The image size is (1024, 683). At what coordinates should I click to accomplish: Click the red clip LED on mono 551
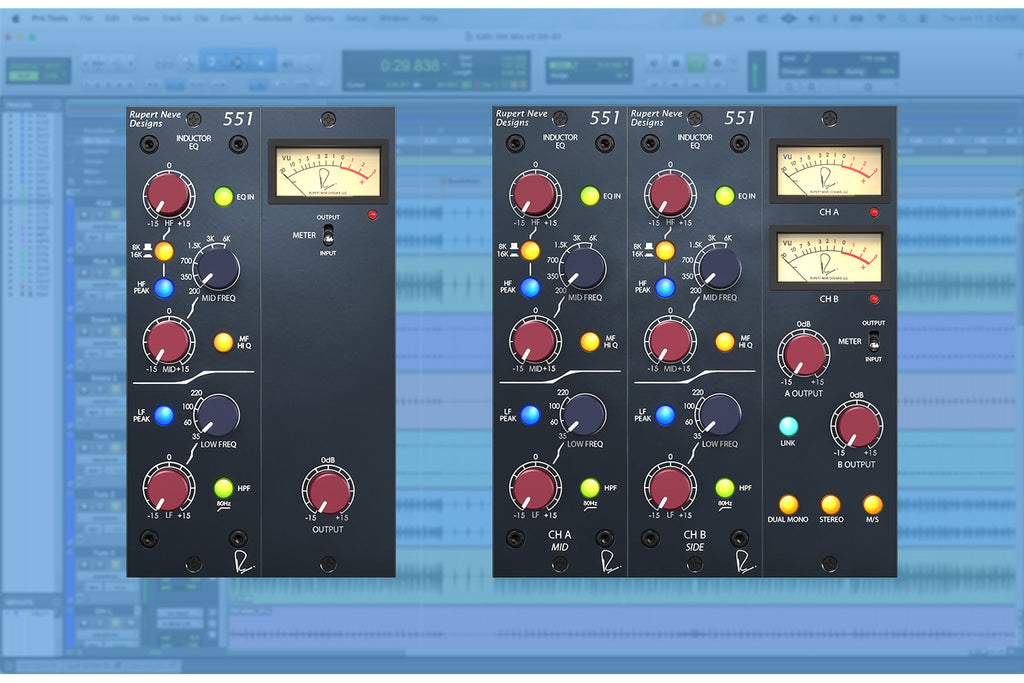372,214
